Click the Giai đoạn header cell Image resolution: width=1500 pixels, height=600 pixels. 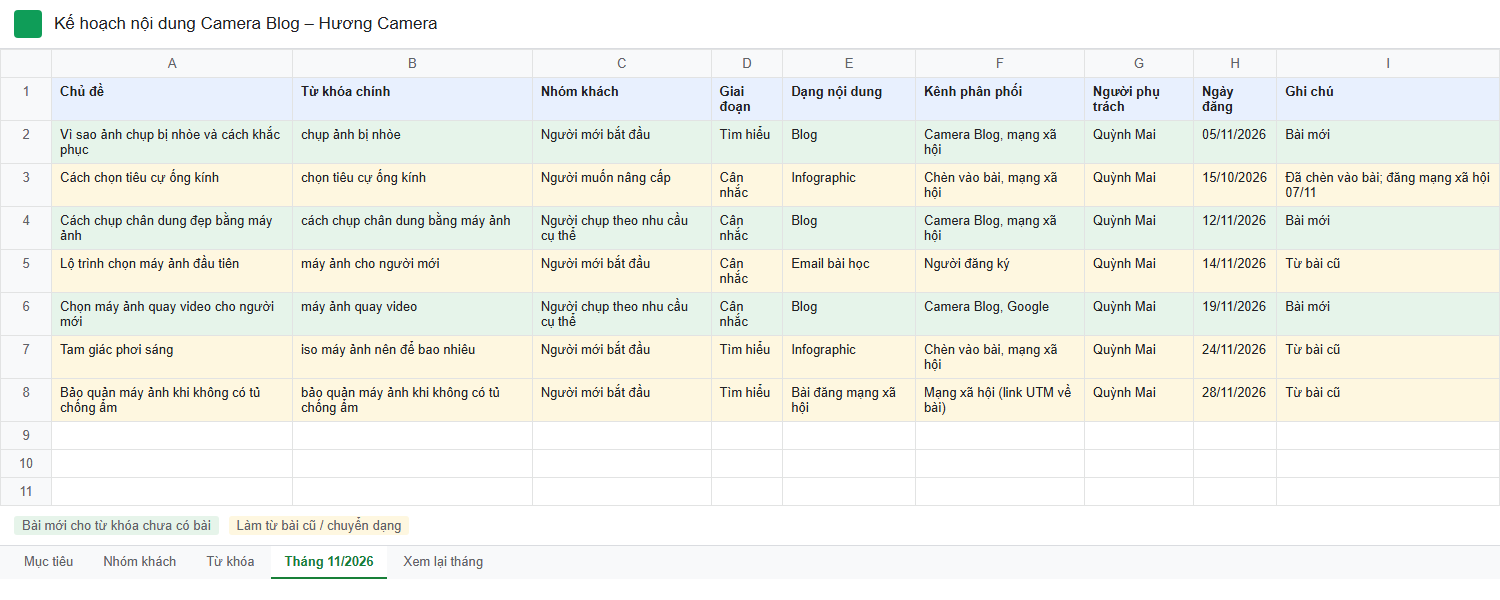747,99
